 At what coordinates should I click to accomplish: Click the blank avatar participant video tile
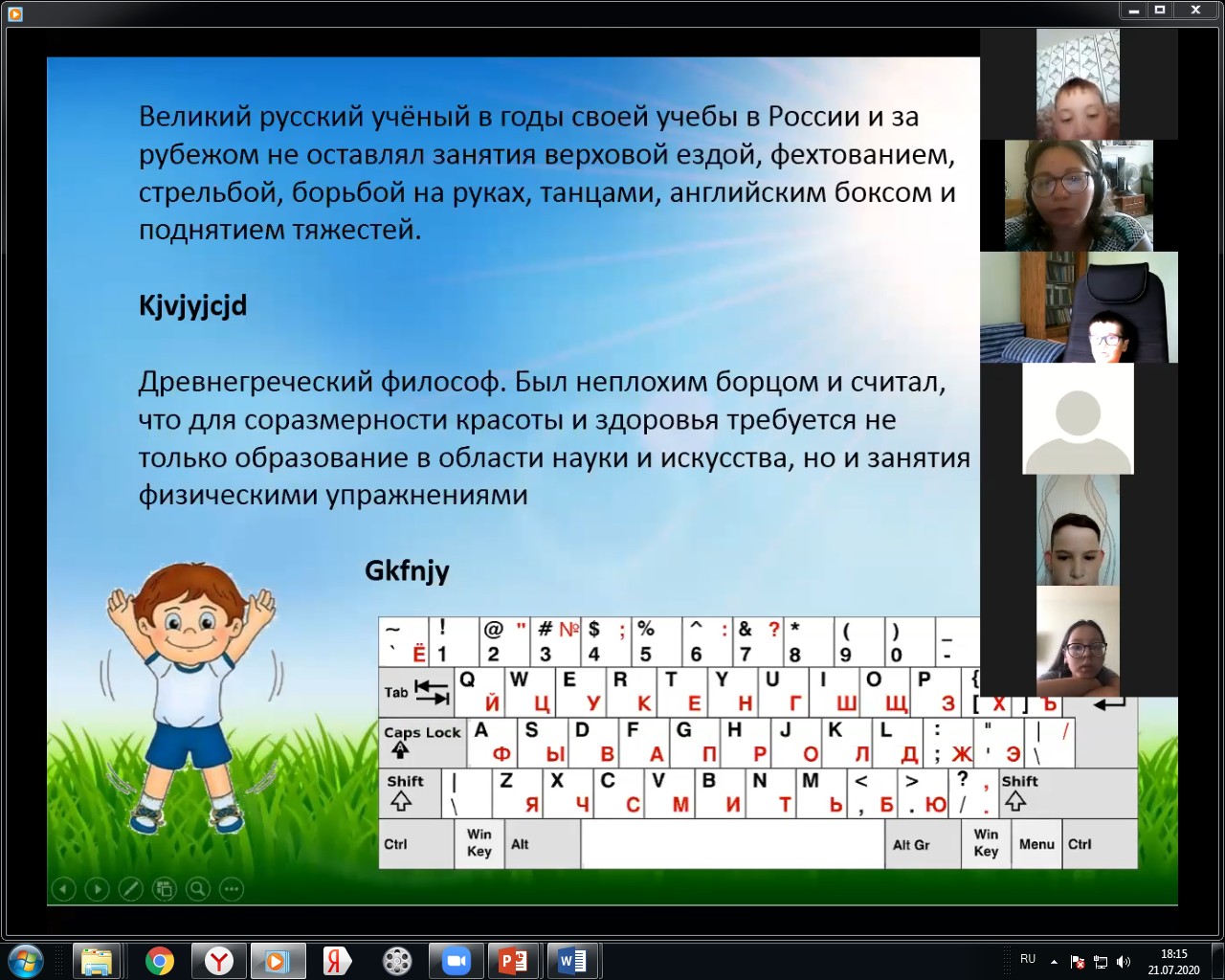(x=1078, y=419)
